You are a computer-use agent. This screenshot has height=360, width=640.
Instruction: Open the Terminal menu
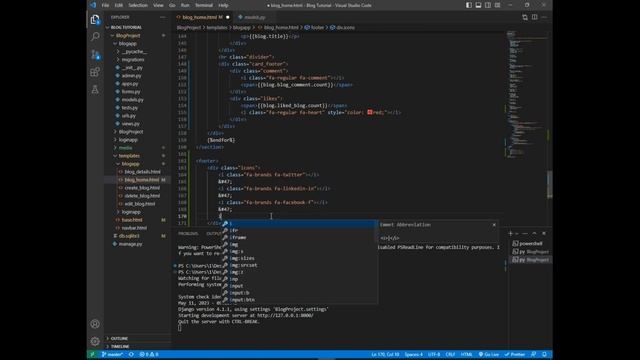[204, 5]
